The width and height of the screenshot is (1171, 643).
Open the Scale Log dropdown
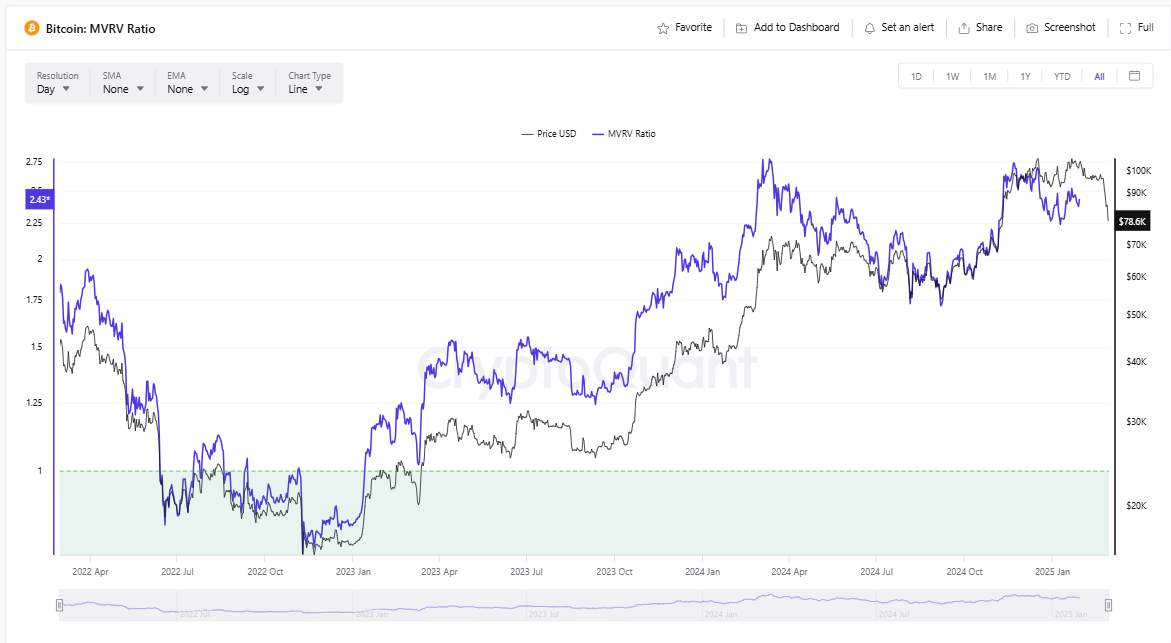249,83
